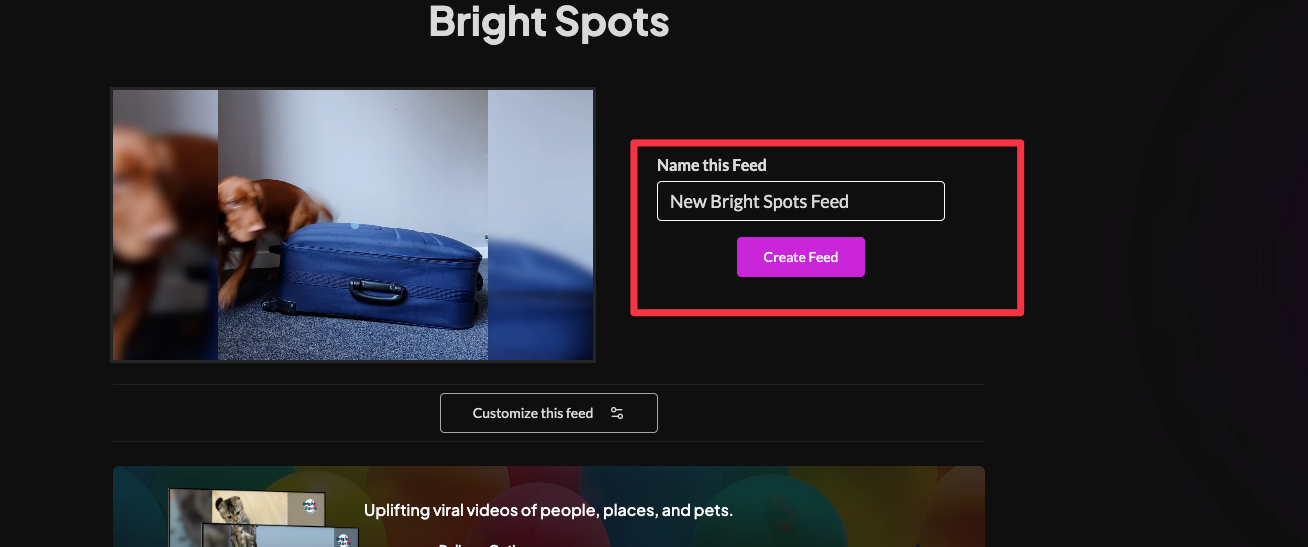Screen dimensions: 1308x547
Task: Click the word Feed in the name field
Action: 829,201
